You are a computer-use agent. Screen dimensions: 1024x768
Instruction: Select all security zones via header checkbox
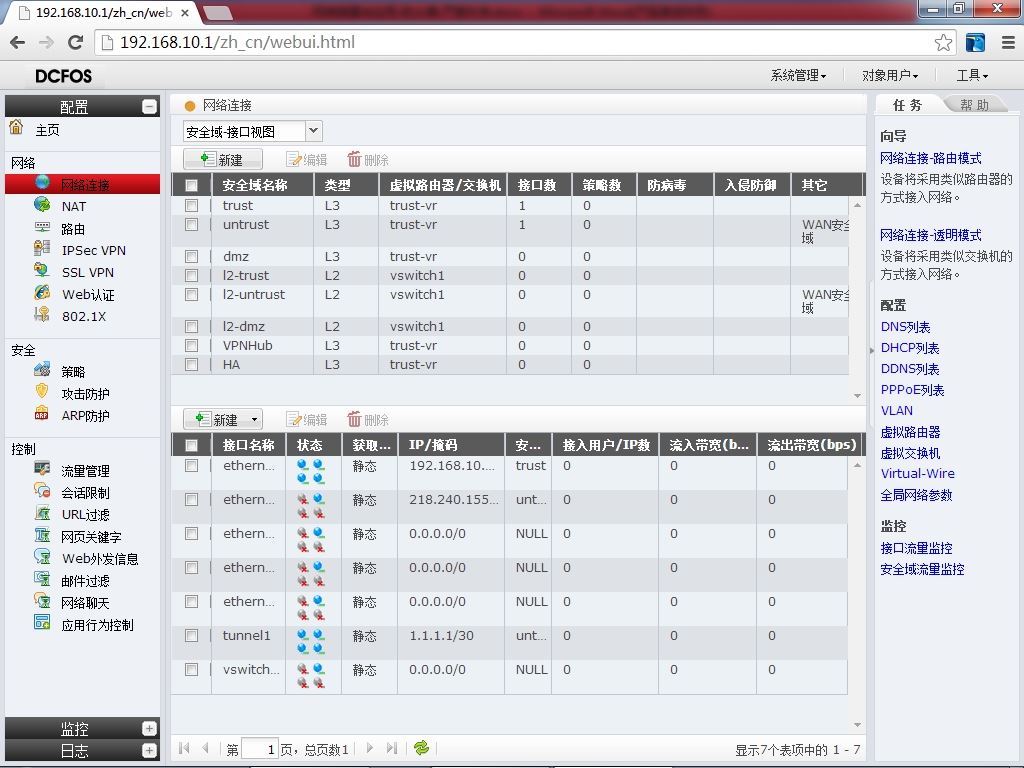pyautogui.click(x=191, y=185)
